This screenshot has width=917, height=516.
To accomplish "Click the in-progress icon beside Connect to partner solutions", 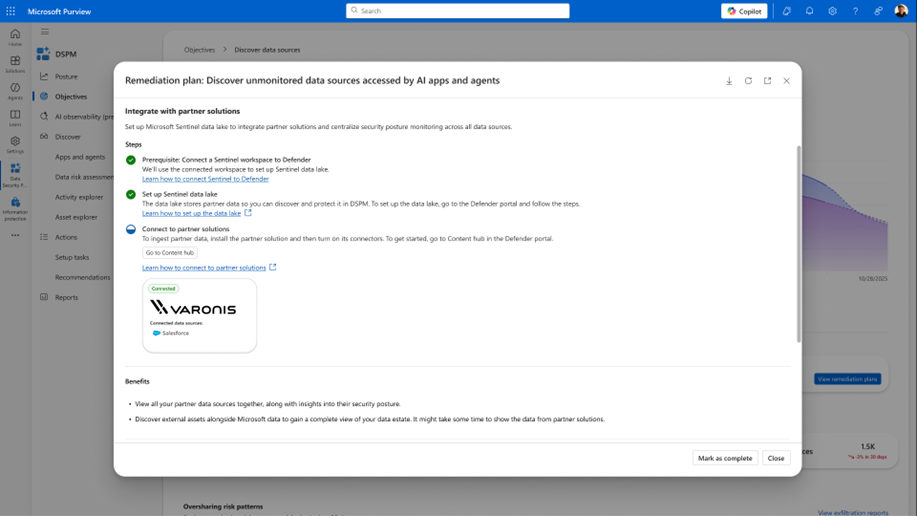I will (x=131, y=229).
